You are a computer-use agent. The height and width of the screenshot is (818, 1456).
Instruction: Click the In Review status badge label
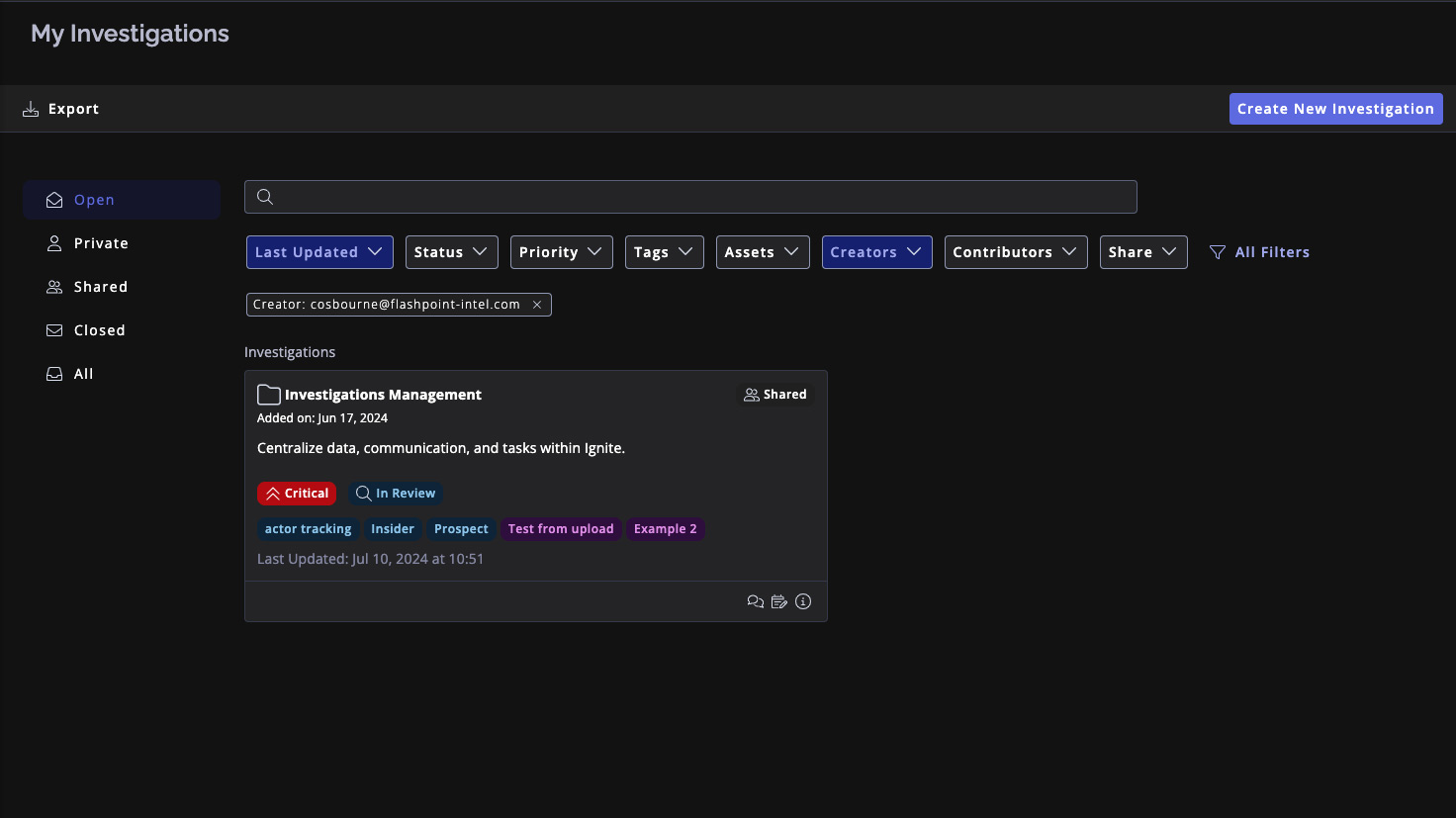[406, 494]
